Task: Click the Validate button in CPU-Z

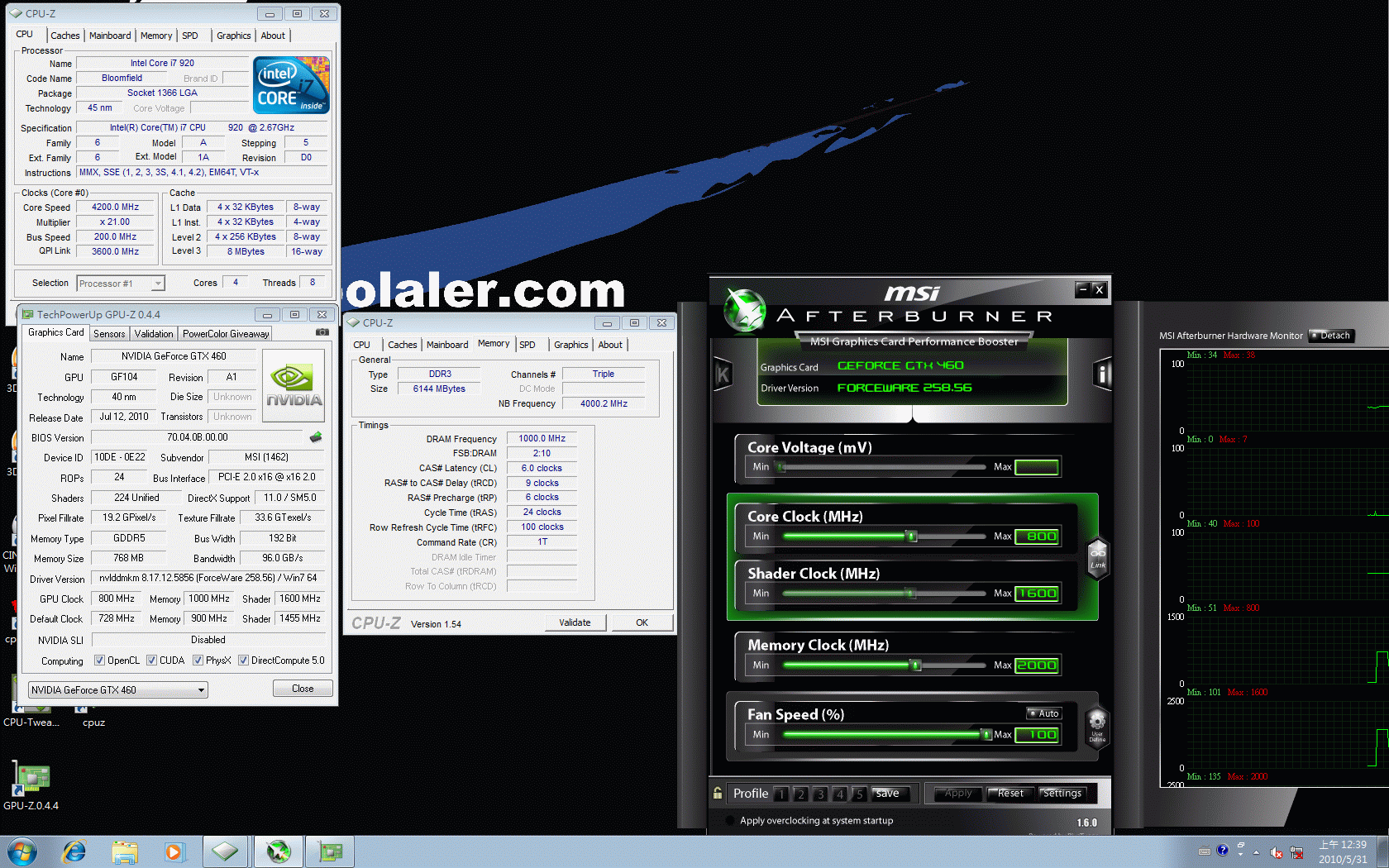Action: tap(575, 622)
